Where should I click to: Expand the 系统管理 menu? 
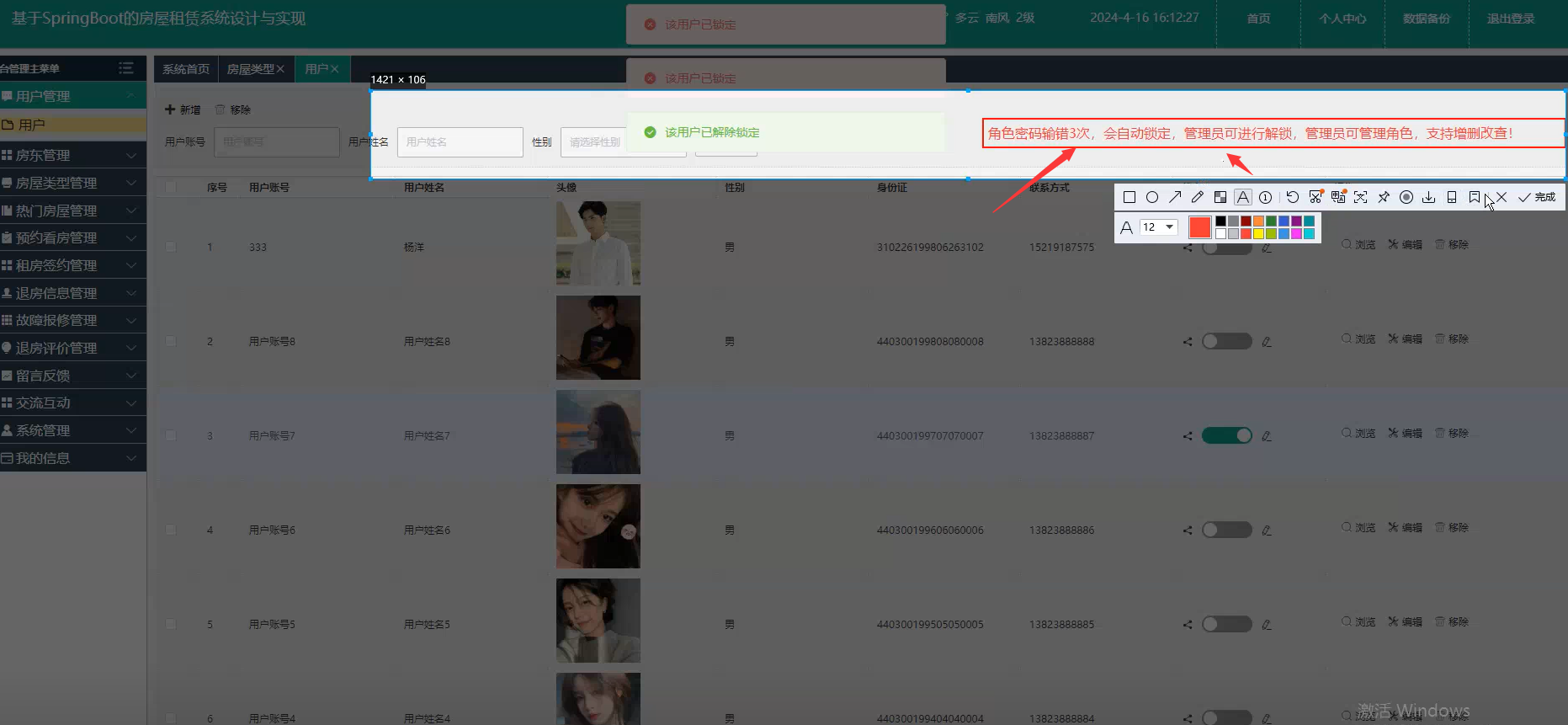coord(73,430)
